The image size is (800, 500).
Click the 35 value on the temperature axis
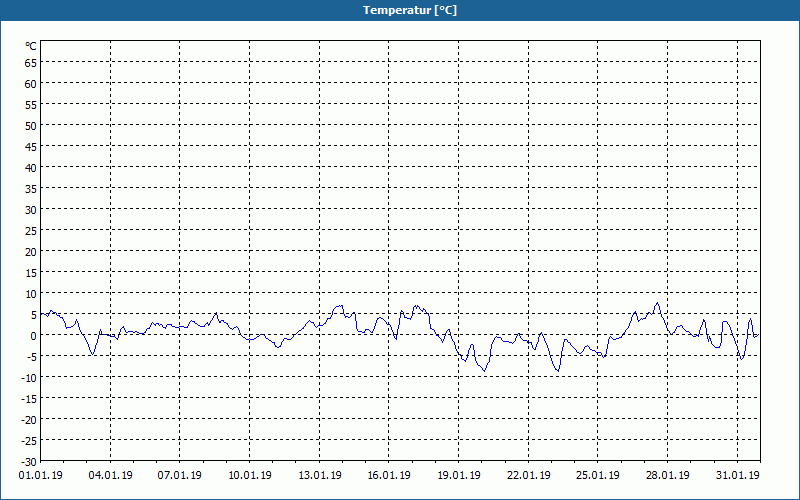[x=31, y=189]
